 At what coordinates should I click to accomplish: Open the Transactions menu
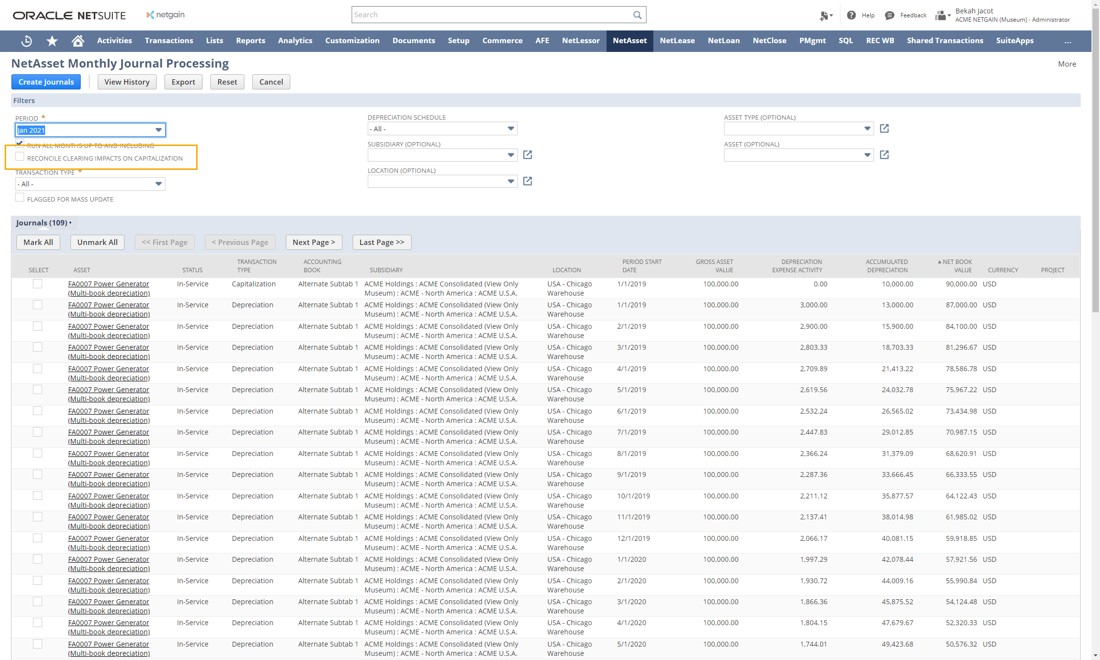[x=168, y=41]
